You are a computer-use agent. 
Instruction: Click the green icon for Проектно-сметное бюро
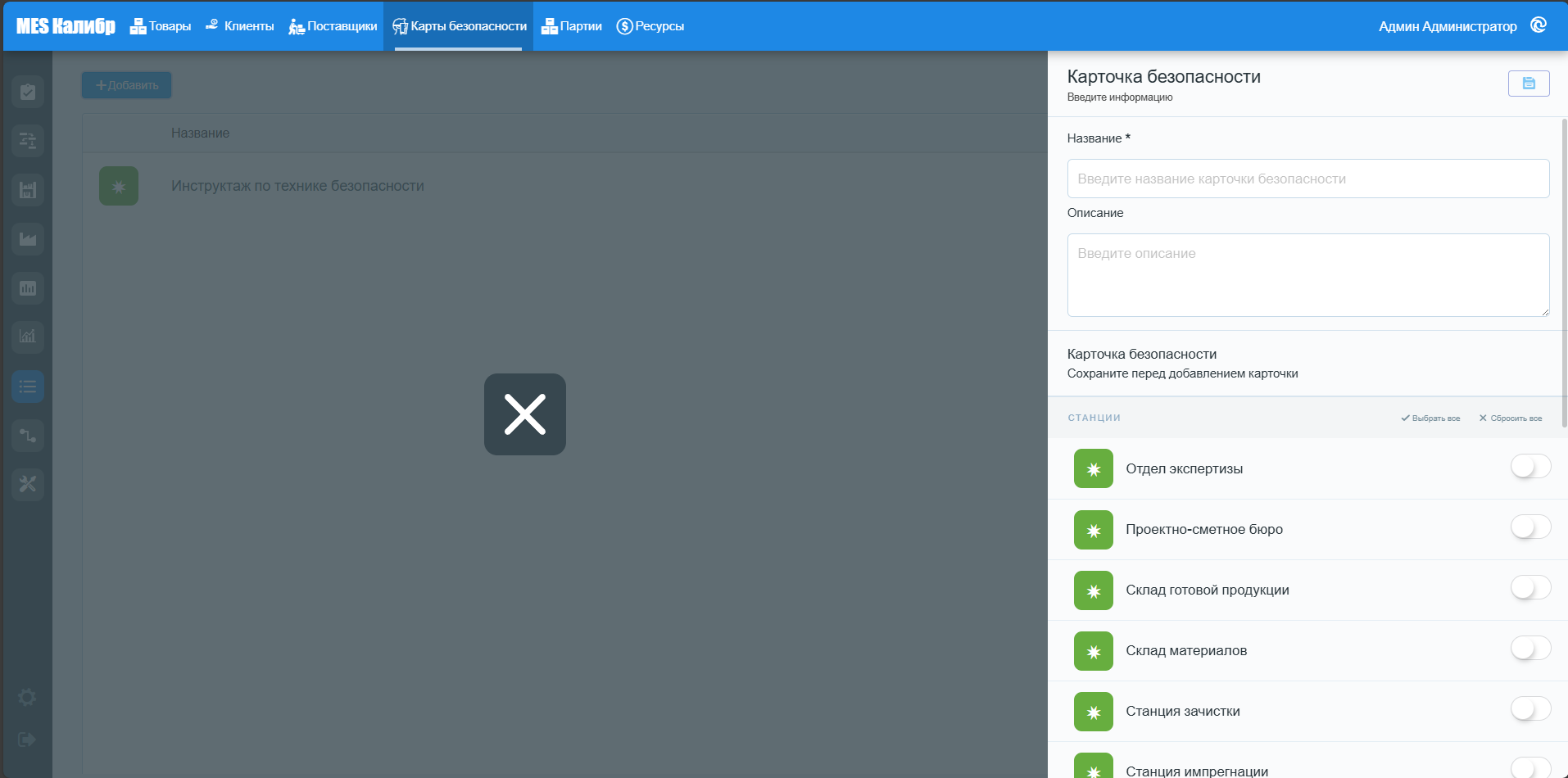point(1094,530)
